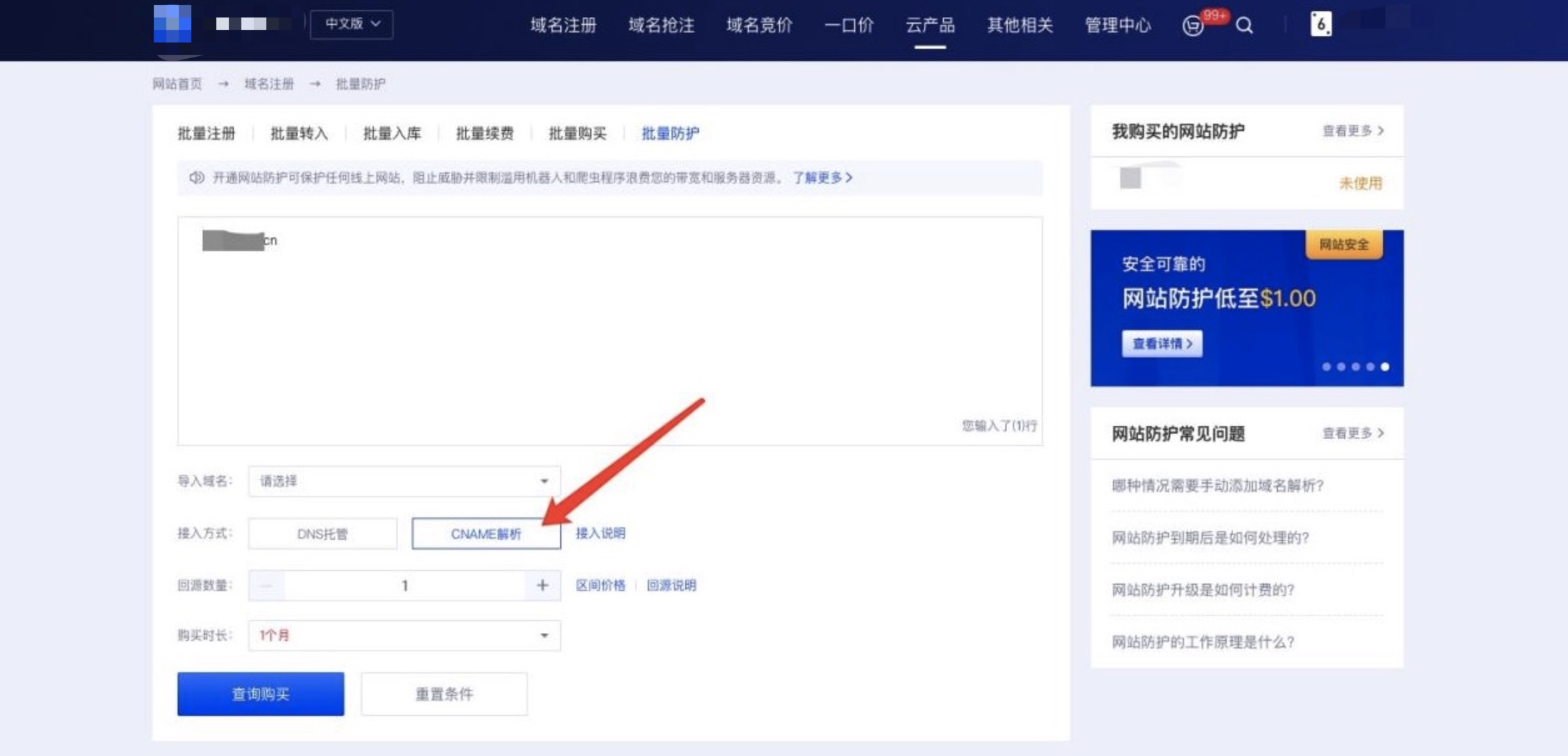Click the 查询购买 button
Viewport: 1568px width, 756px height.
(x=260, y=694)
